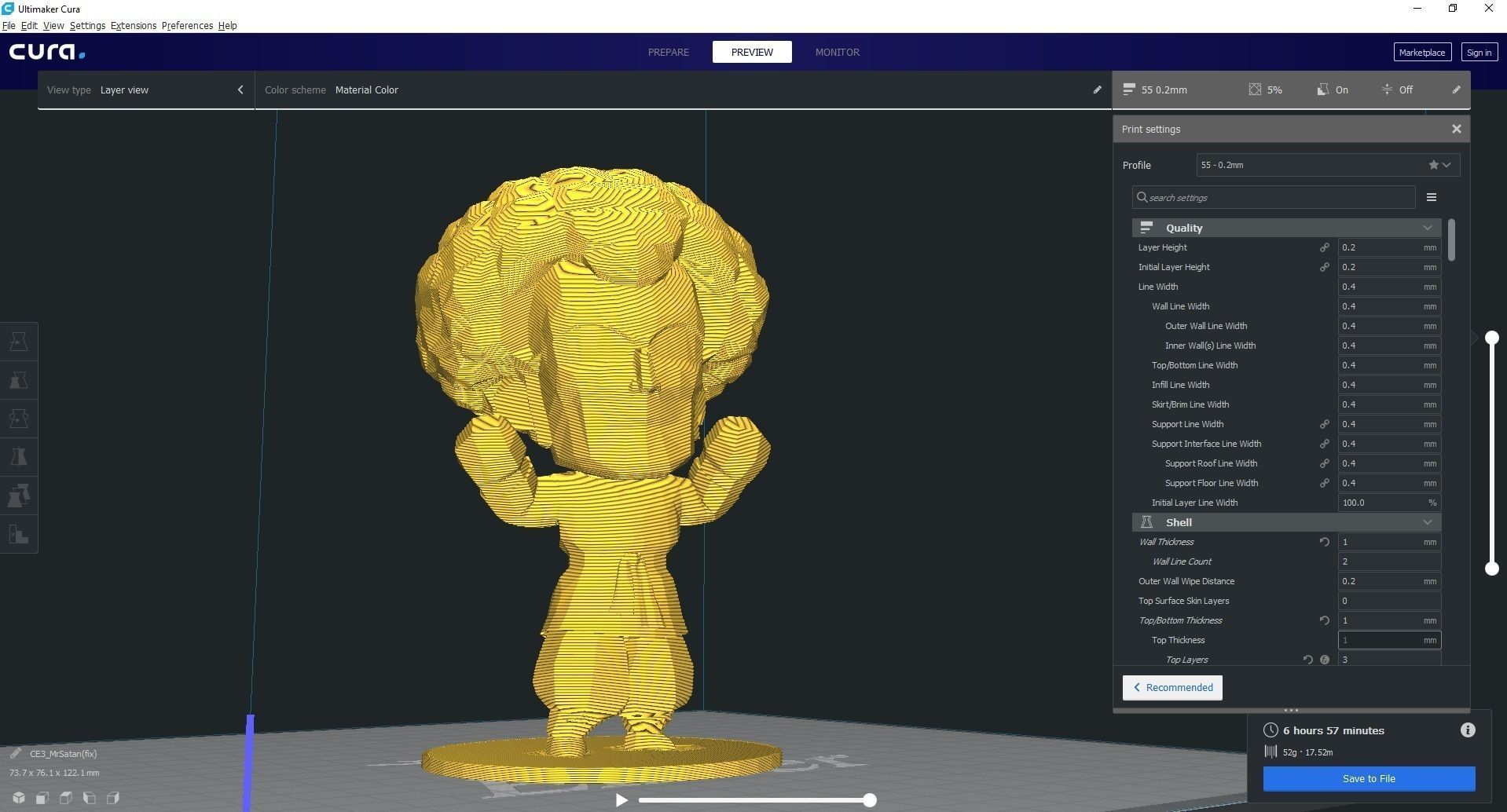Image resolution: width=1507 pixels, height=812 pixels.
Task: Click the star icon in the Profile box
Action: point(1433,165)
